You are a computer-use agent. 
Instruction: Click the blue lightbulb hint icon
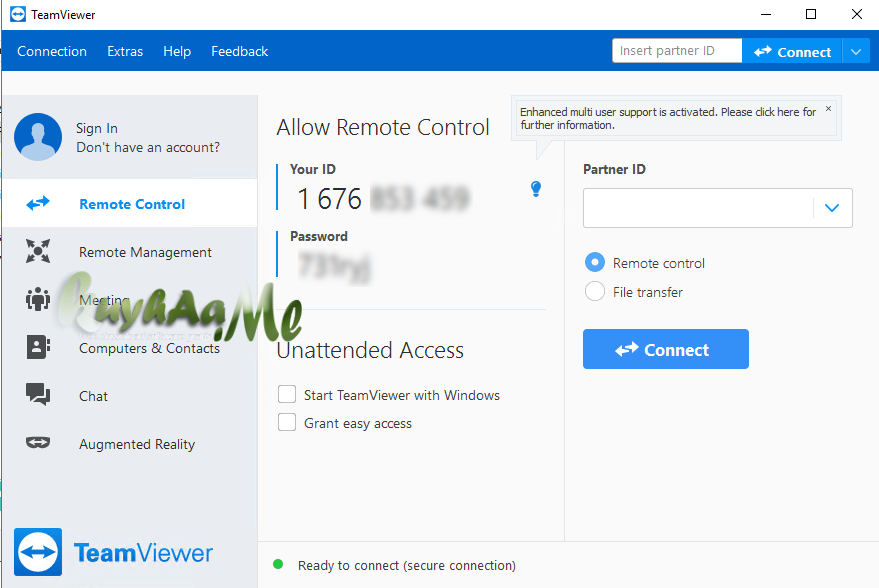point(536,189)
